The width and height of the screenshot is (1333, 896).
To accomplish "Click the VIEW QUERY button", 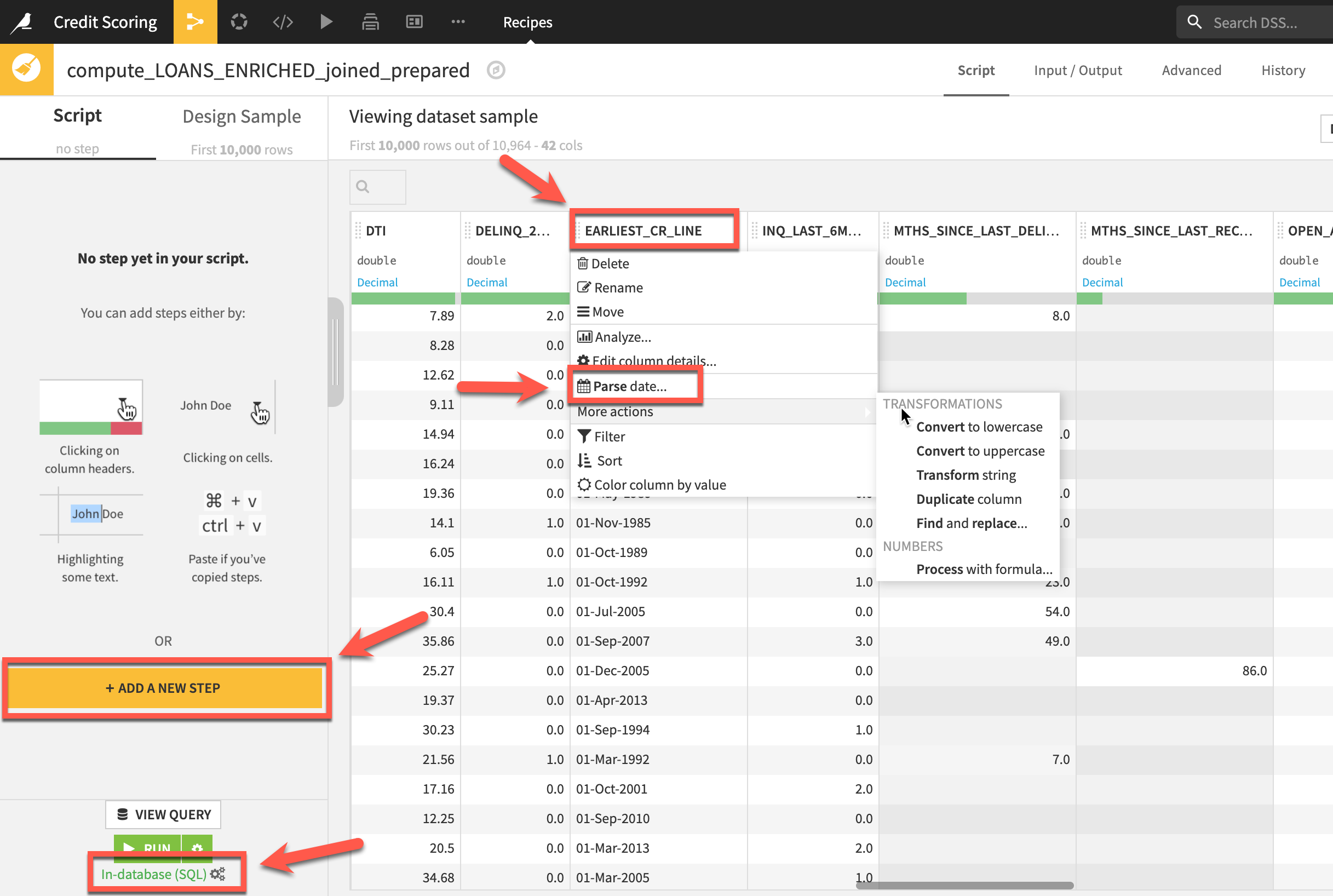I will pos(163,814).
